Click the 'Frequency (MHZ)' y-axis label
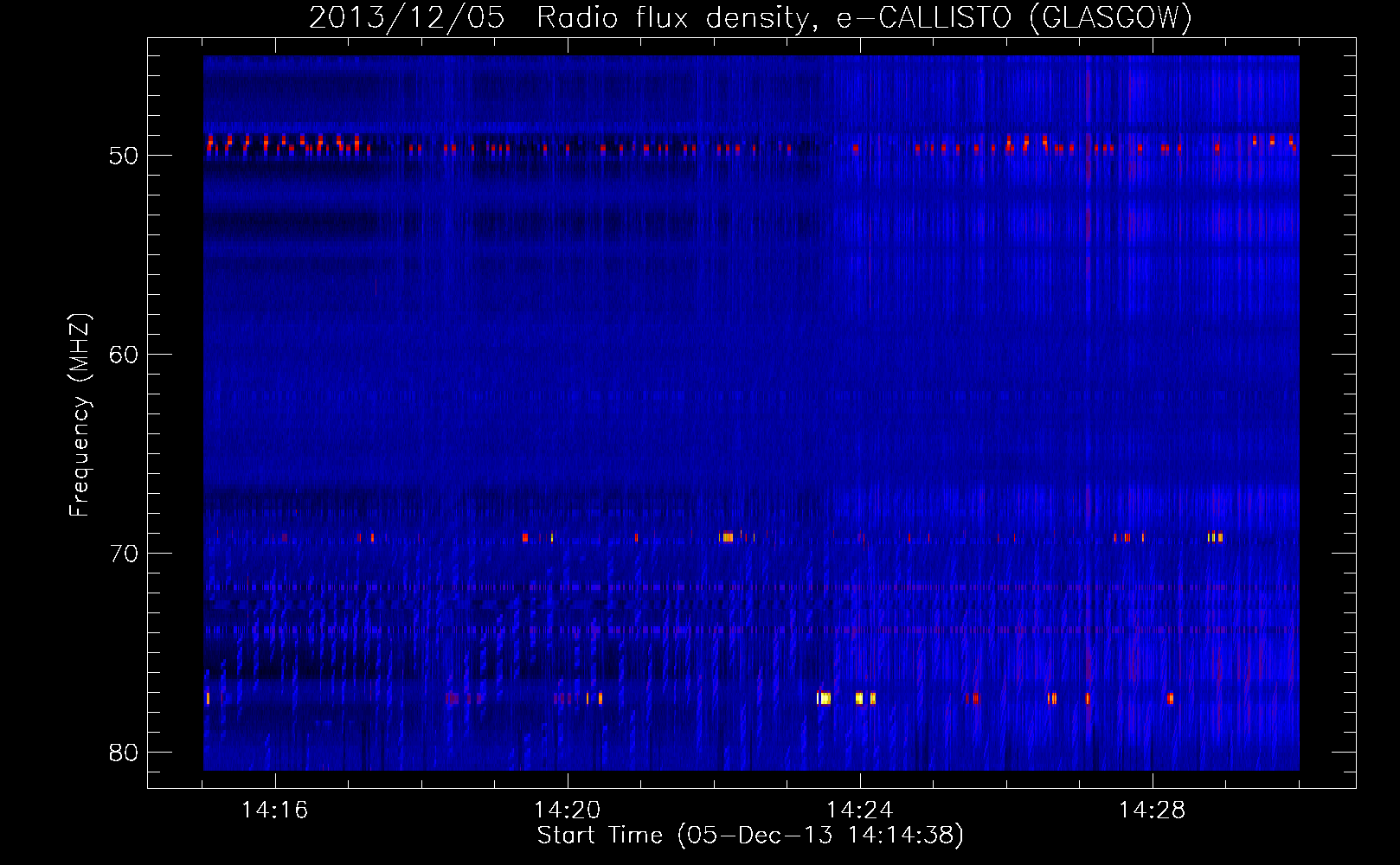This screenshot has width=1400, height=865. pyautogui.click(x=80, y=415)
